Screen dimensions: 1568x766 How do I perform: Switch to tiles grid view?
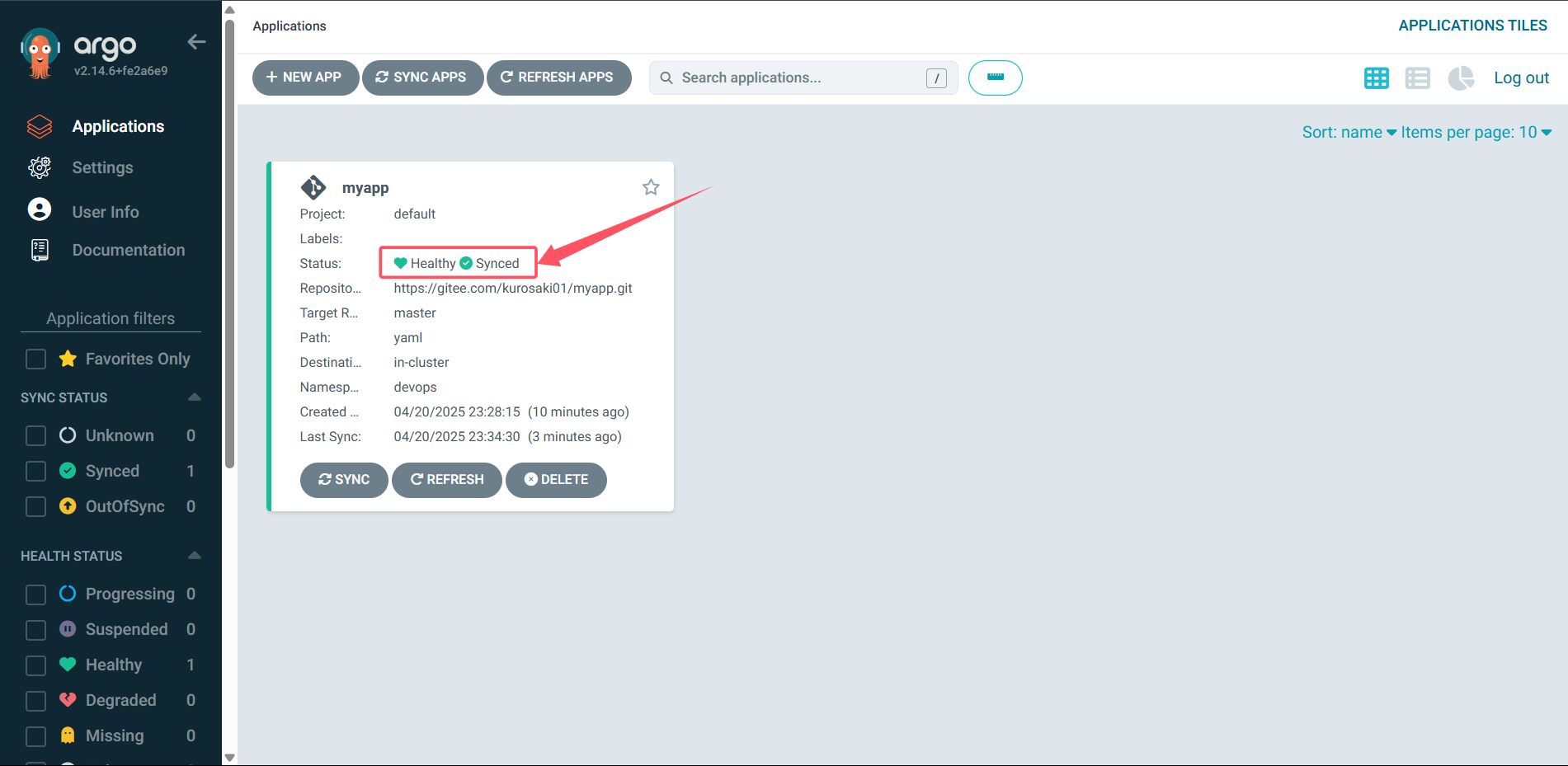coord(1376,78)
